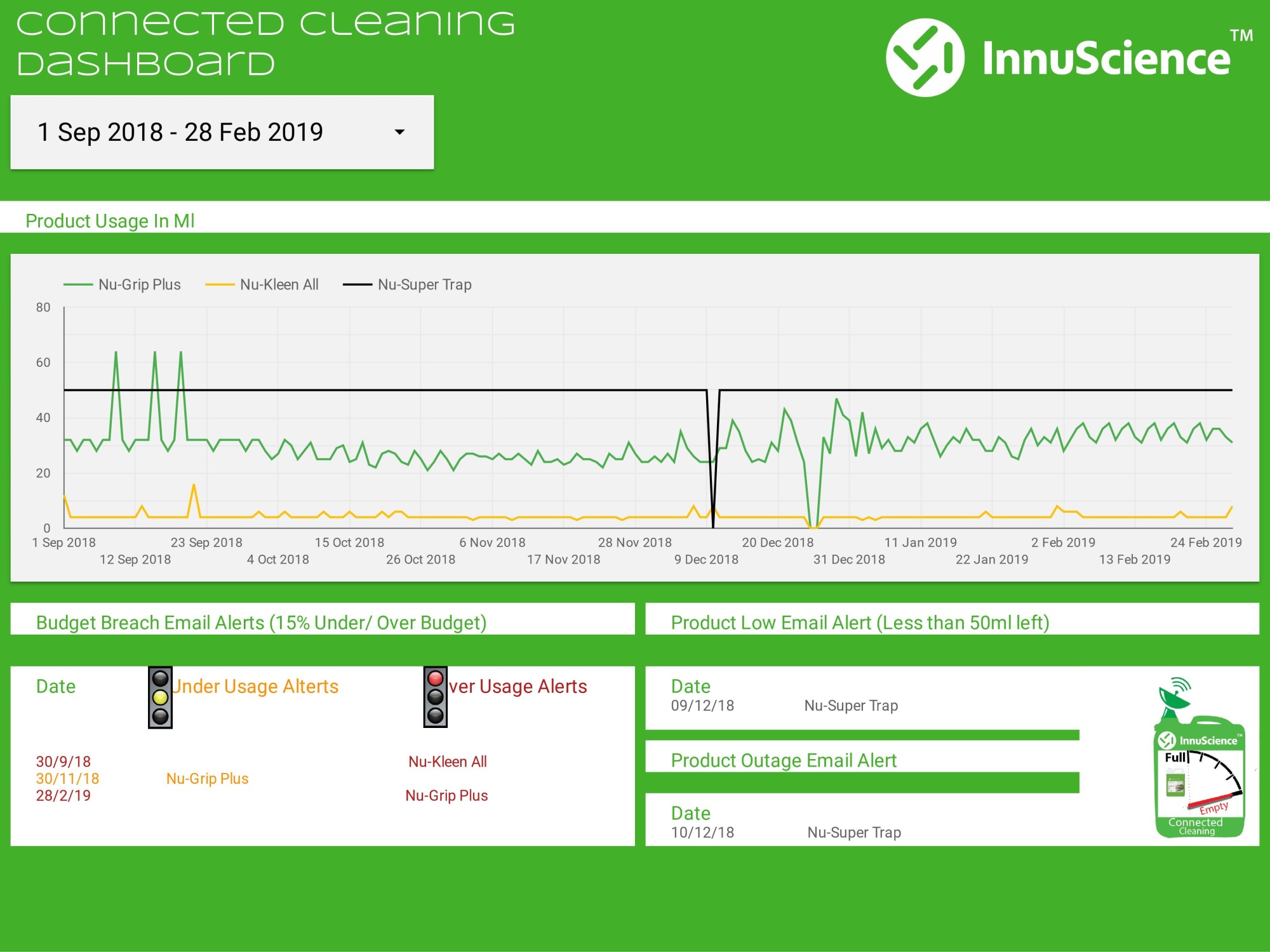
Task: Click the Connected Cleaning Dashboard title
Action: (265, 44)
